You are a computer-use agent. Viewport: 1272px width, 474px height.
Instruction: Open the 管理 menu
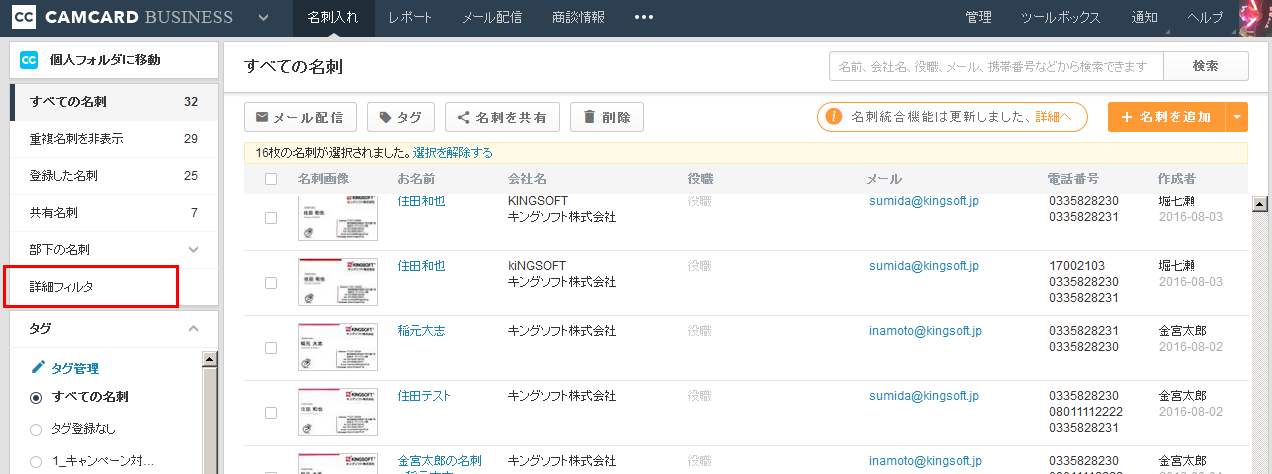(x=978, y=17)
